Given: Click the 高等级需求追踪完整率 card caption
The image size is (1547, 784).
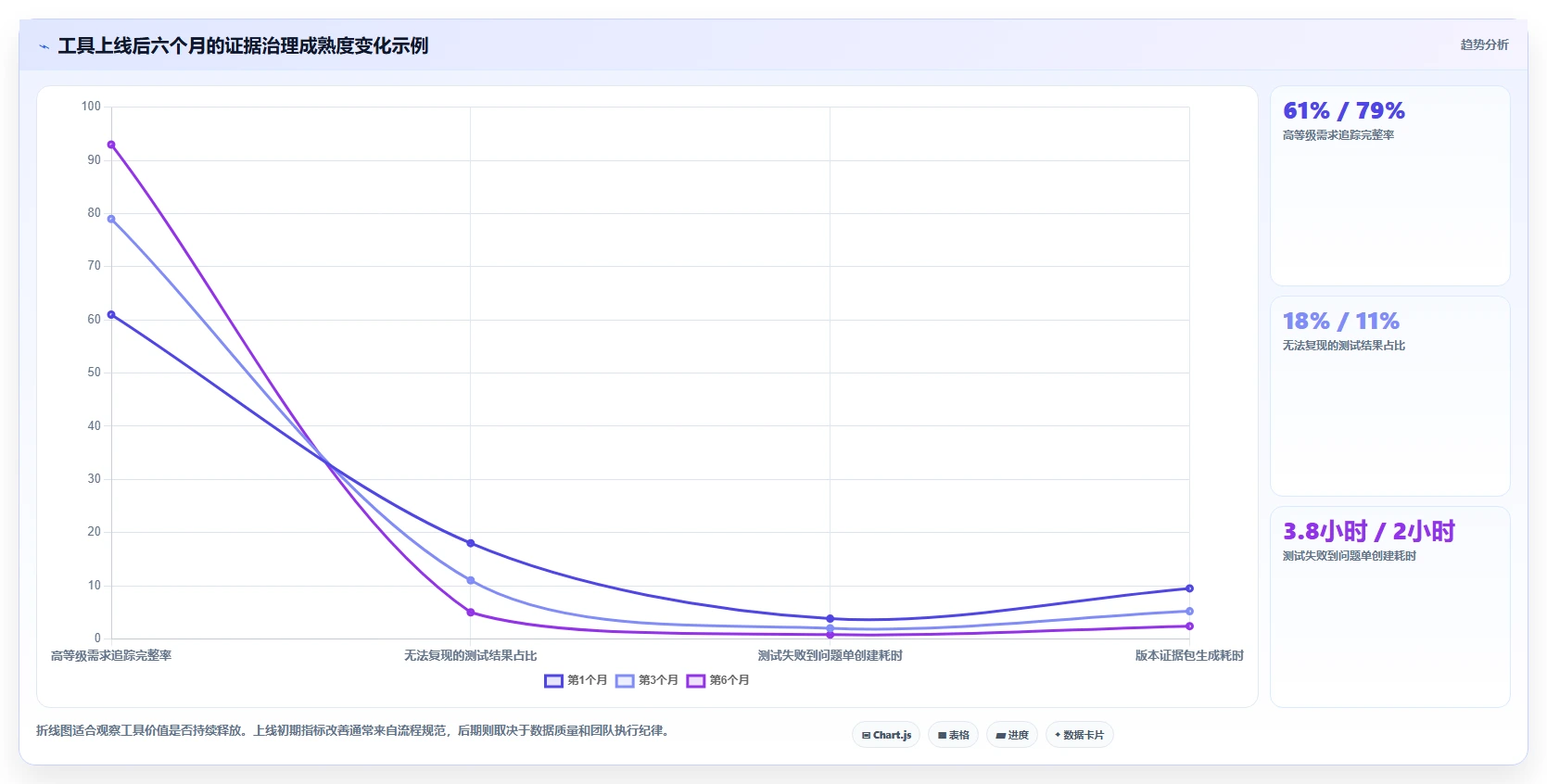Looking at the screenshot, I should [x=1338, y=135].
